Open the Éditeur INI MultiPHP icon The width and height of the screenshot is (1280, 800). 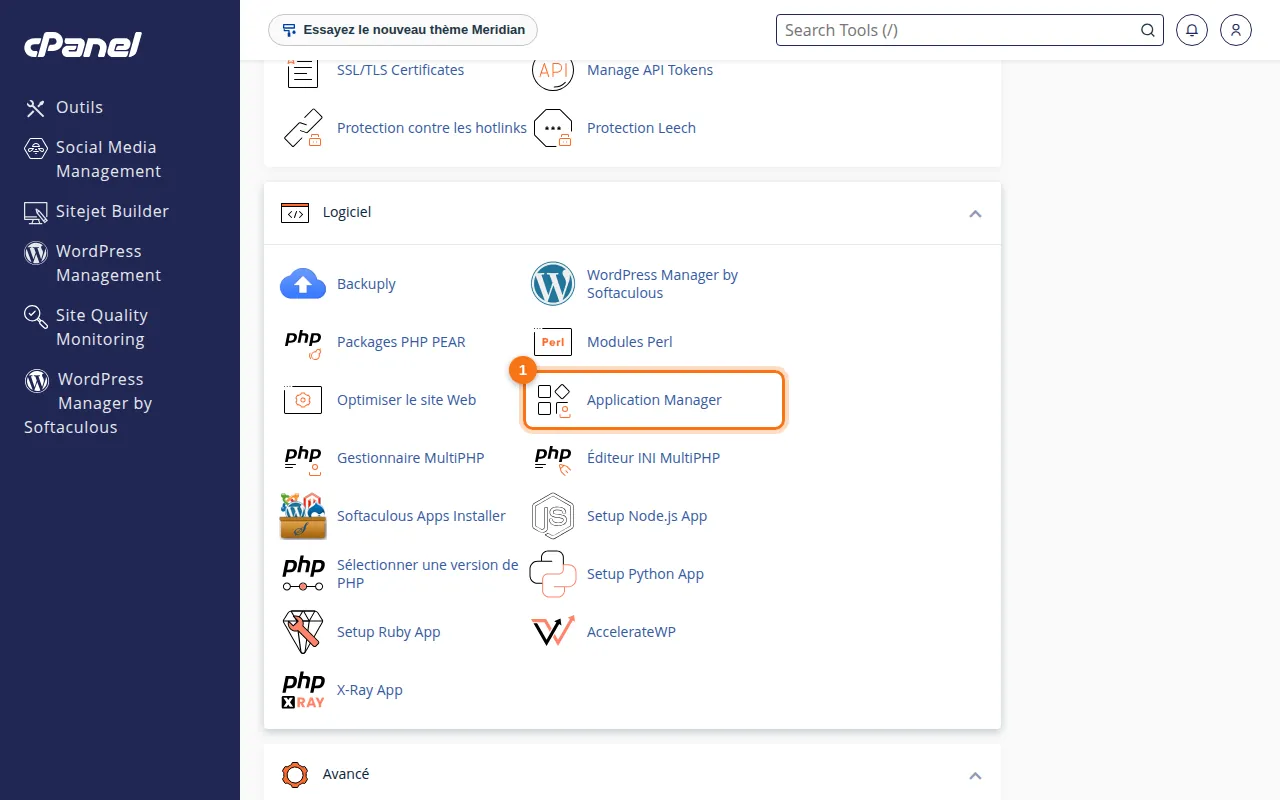[553, 458]
